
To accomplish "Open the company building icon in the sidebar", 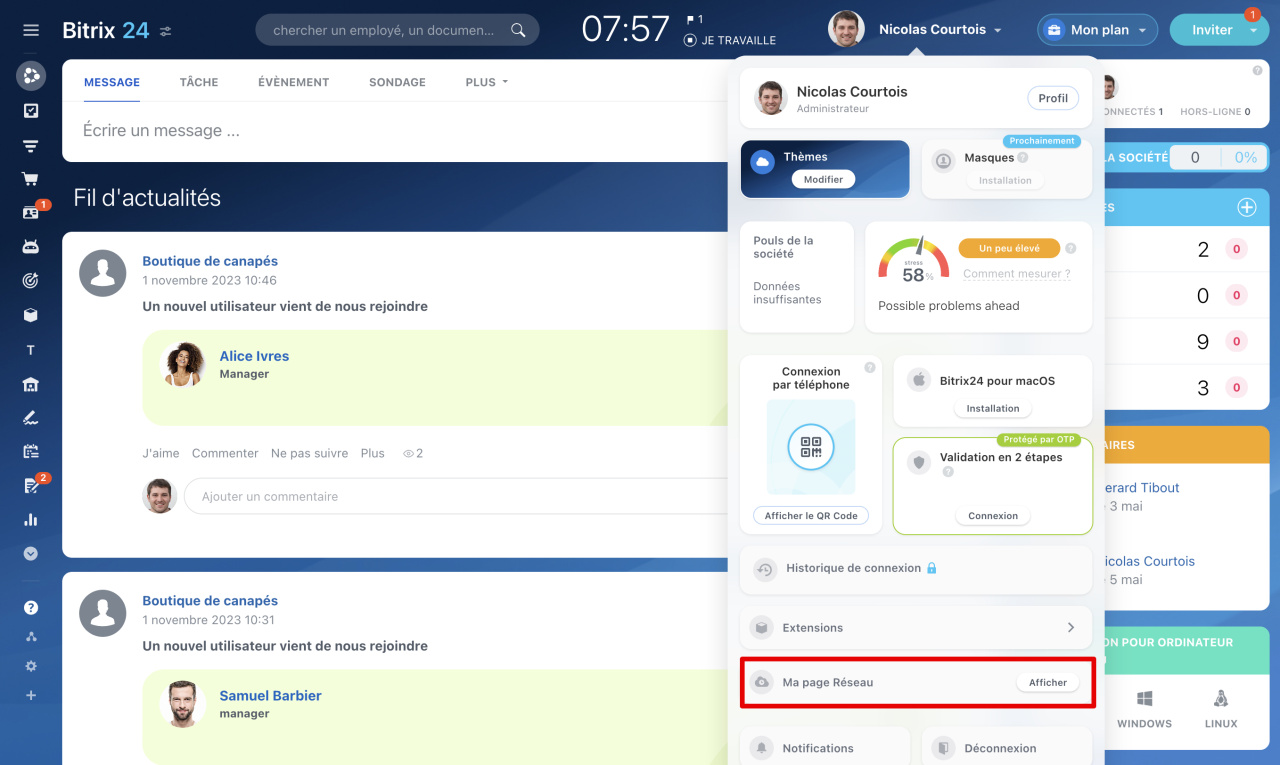I will [x=31, y=384].
